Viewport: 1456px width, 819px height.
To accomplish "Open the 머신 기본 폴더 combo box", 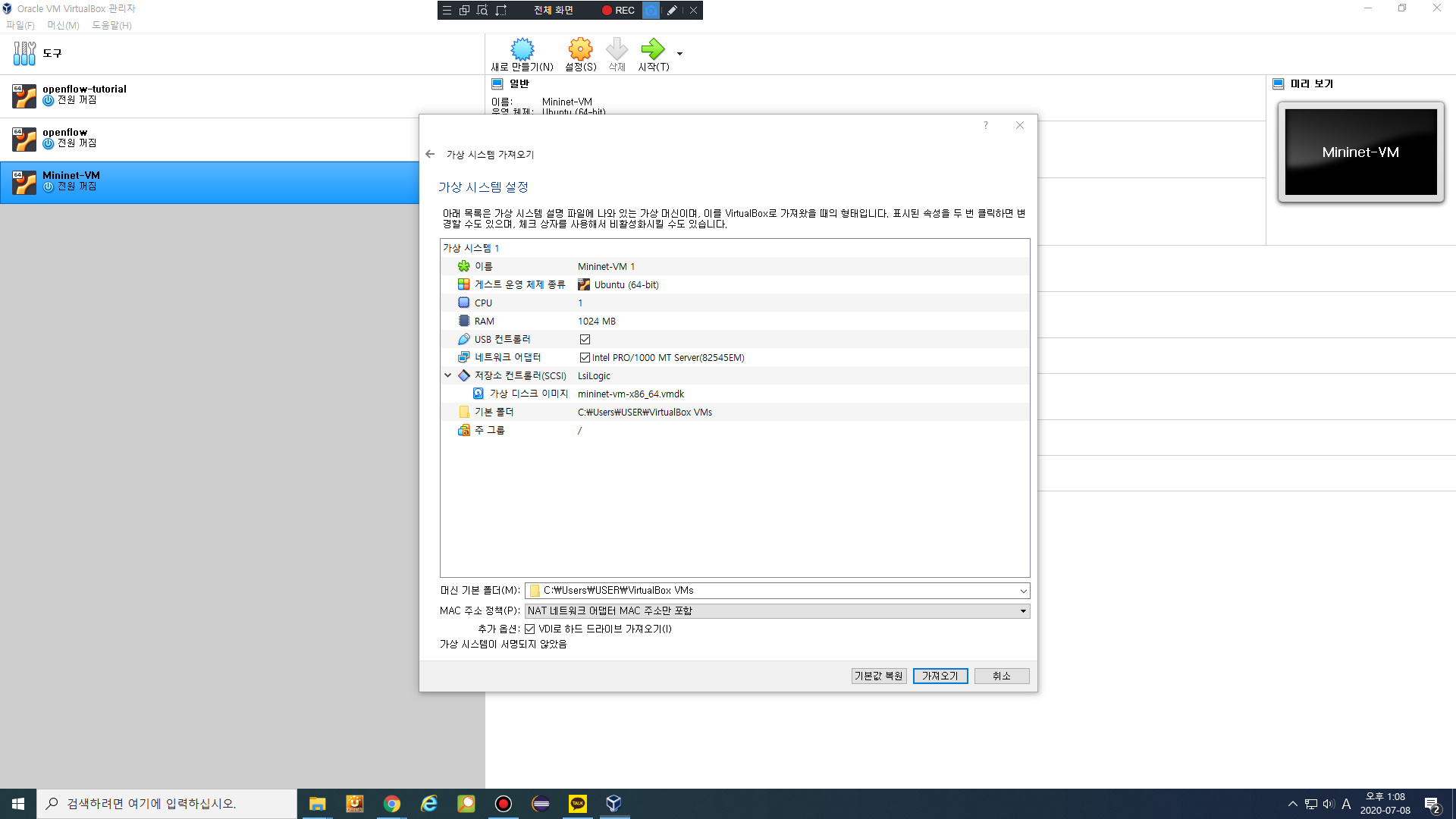I will [777, 591].
